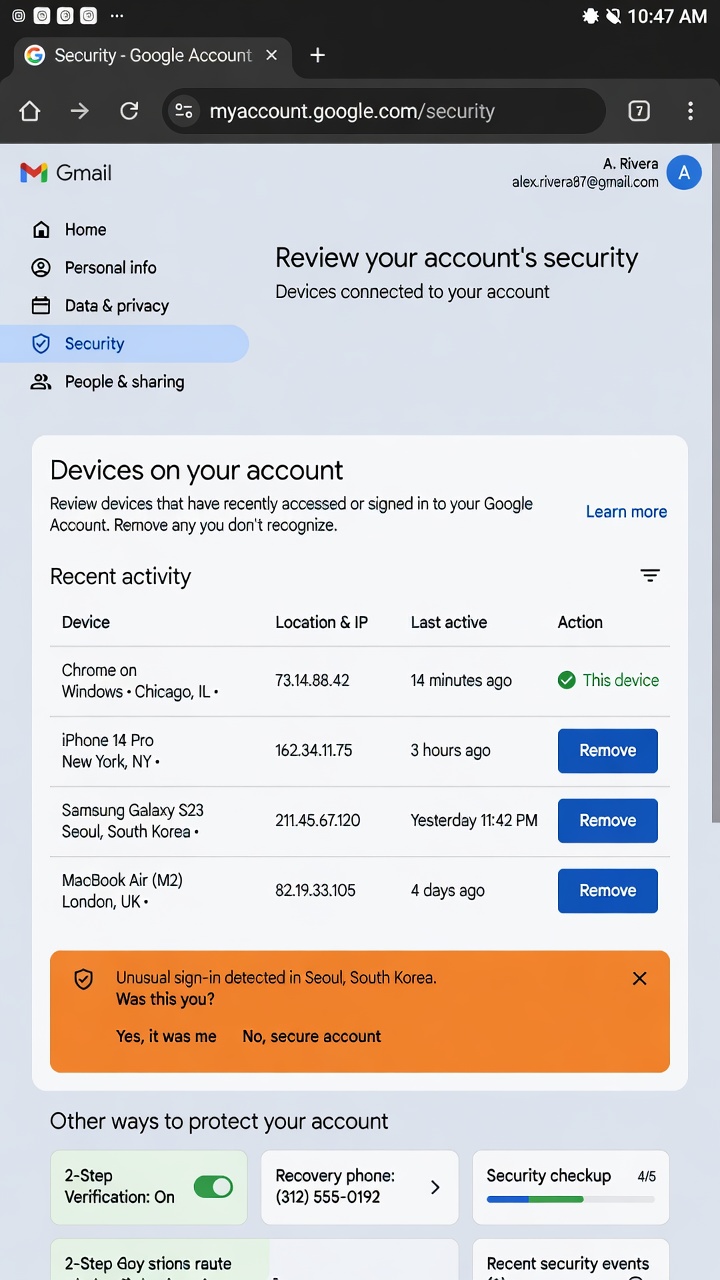Image resolution: width=720 pixels, height=1280 pixels.
Task: Click the Home sidebar icon
Action: tap(41, 230)
